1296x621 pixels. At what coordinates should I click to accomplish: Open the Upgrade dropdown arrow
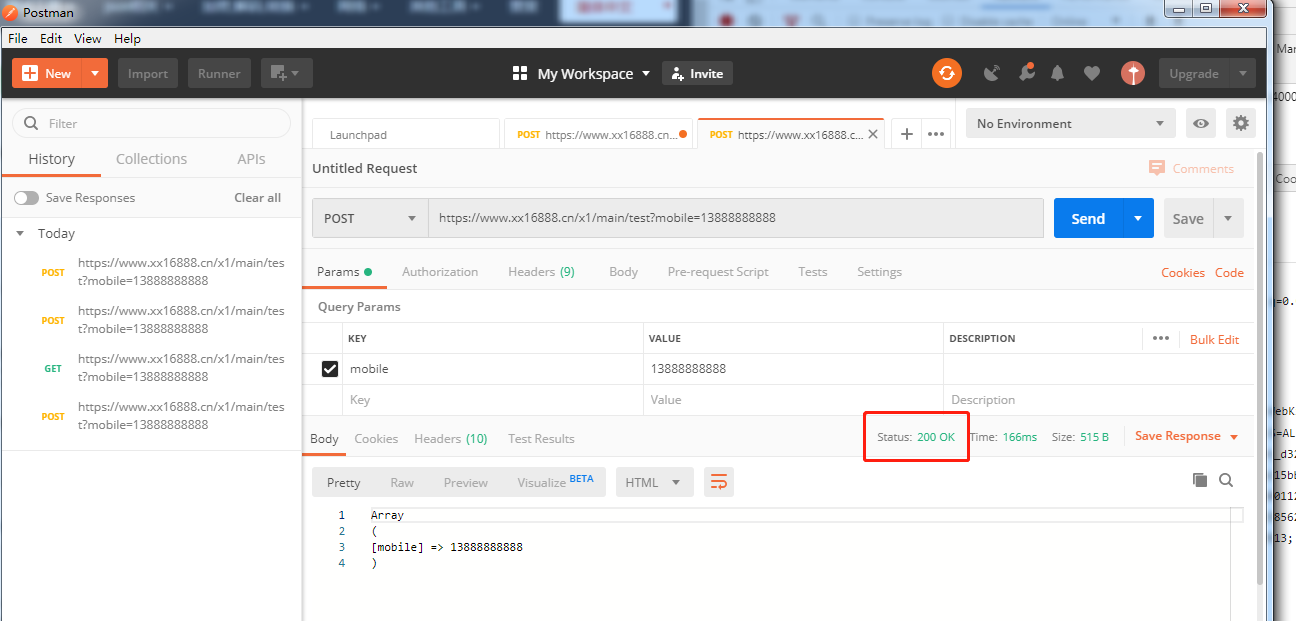1243,73
